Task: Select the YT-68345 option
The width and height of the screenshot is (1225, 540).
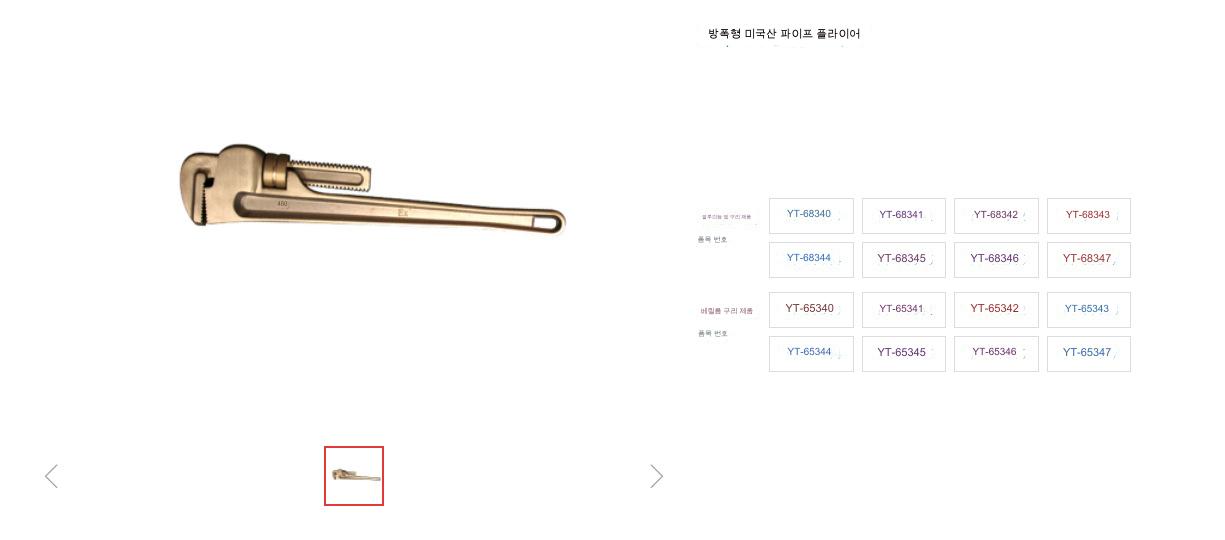Action: [903, 259]
